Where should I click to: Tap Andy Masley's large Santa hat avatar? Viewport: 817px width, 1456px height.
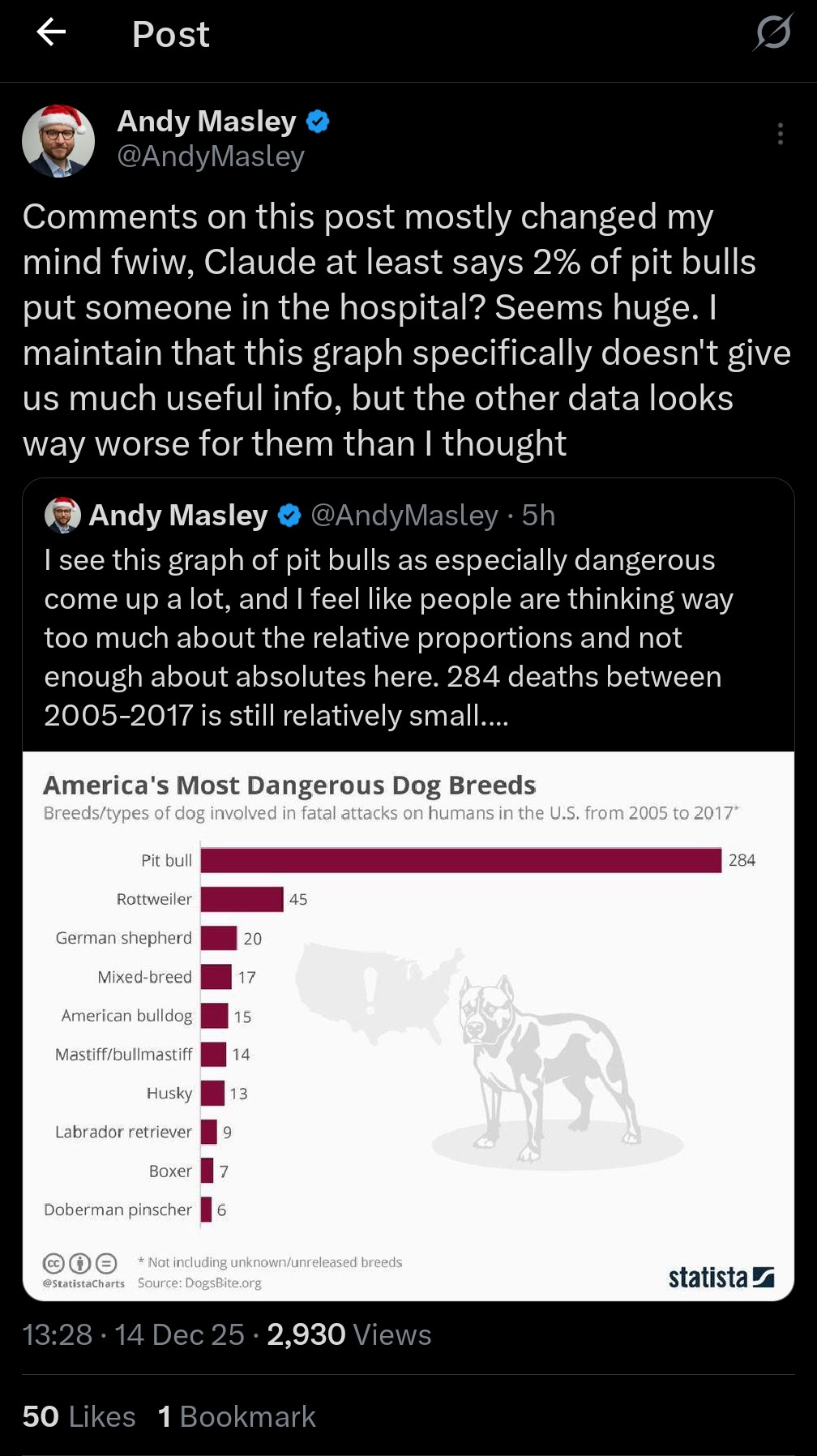point(58,141)
